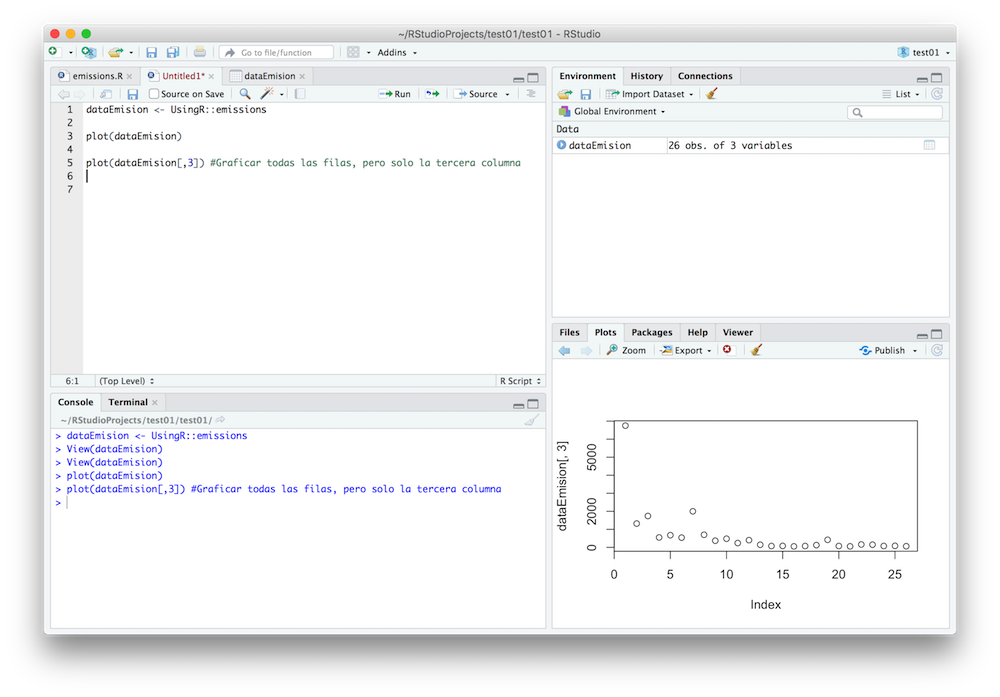Expand the dataEmision object details

pos(561,145)
